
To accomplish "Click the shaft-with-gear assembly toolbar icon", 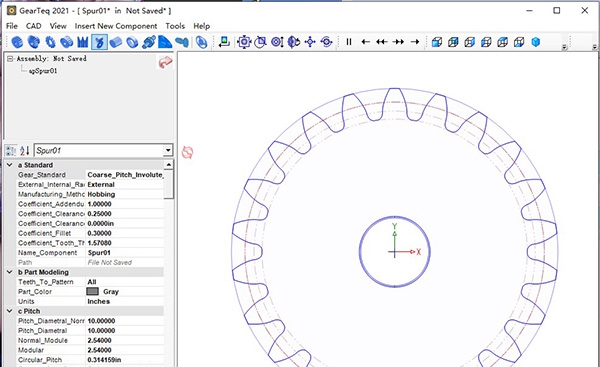I will 148,42.
